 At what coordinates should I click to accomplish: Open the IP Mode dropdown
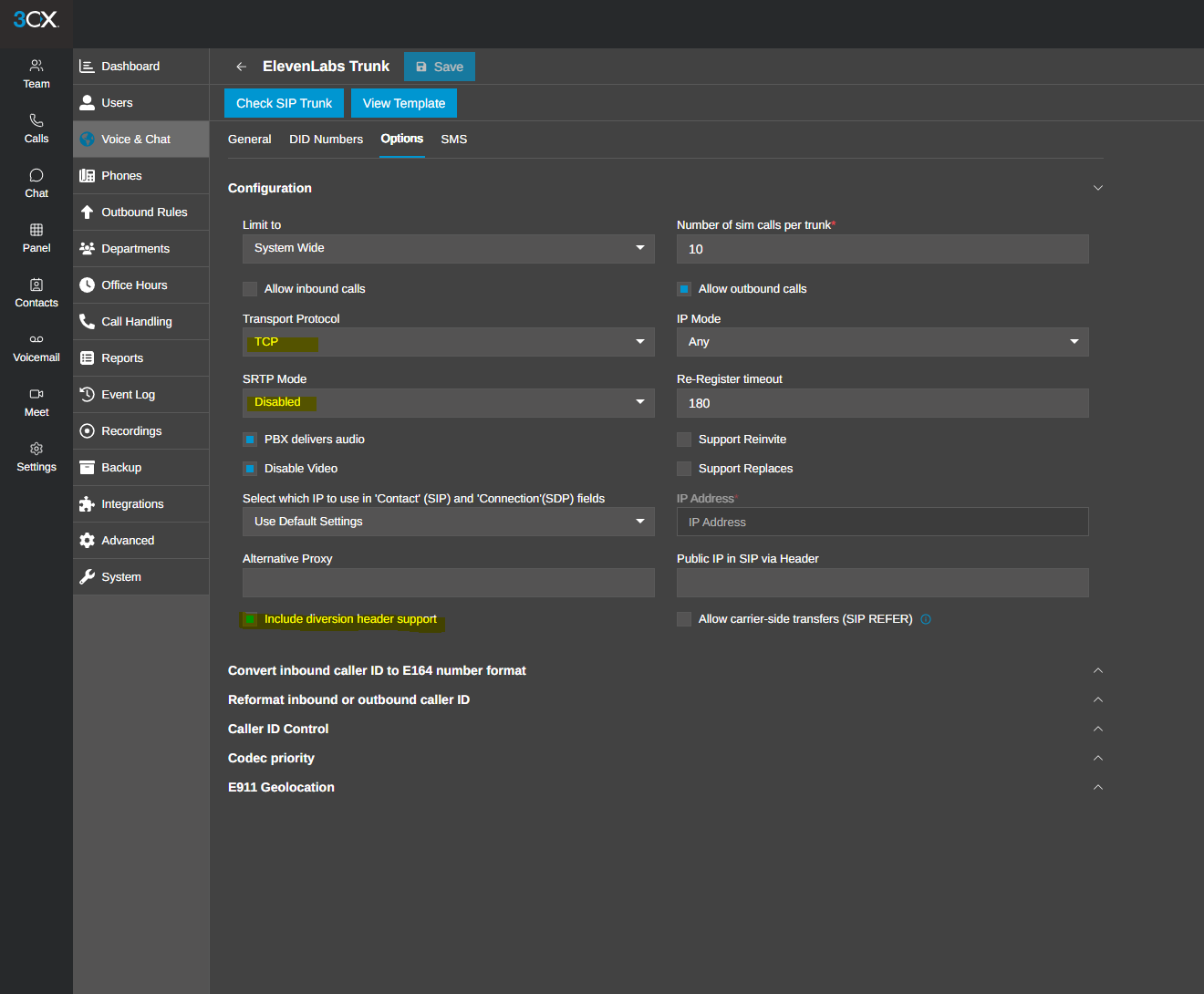pos(883,342)
